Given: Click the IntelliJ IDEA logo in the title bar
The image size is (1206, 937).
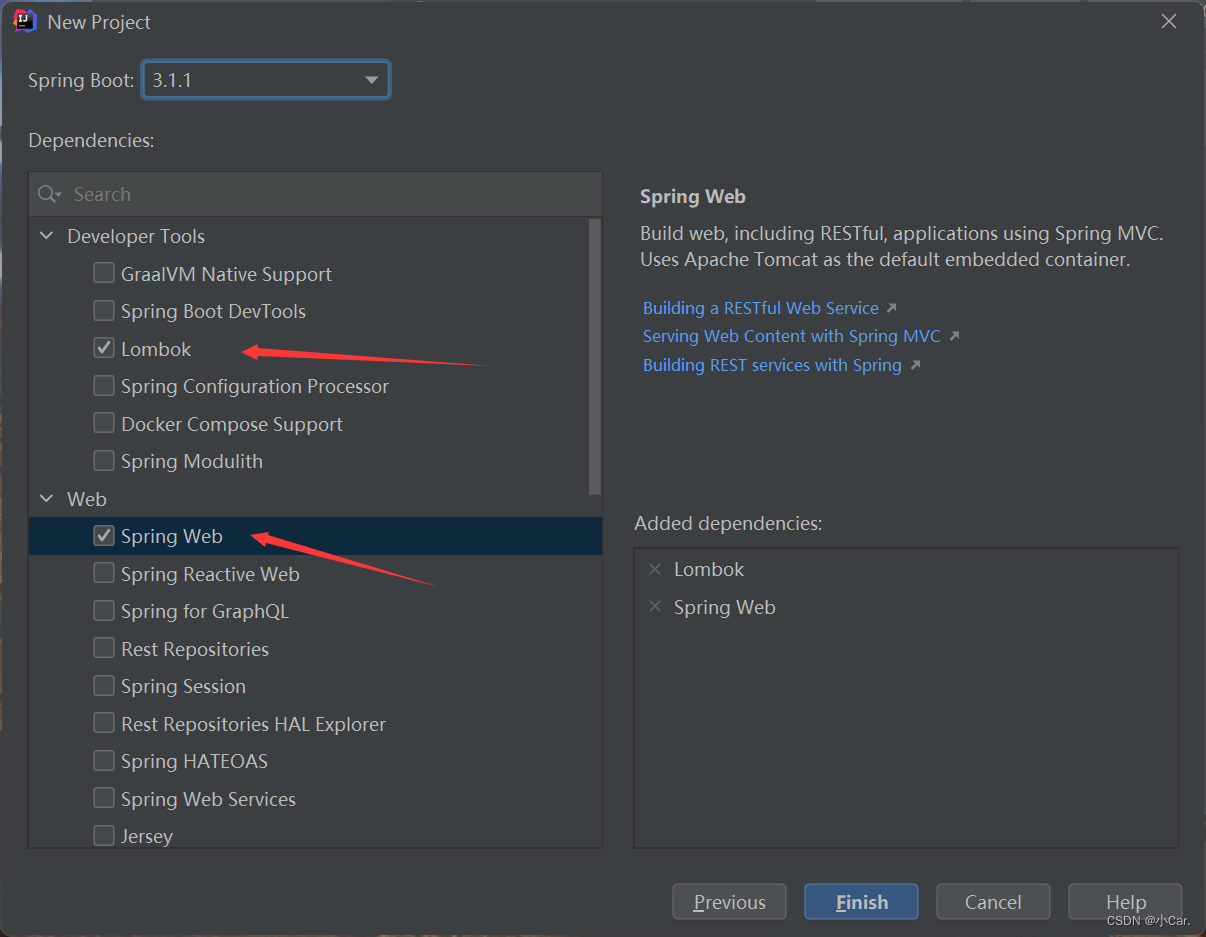Looking at the screenshot, I should tap(25, 21).
